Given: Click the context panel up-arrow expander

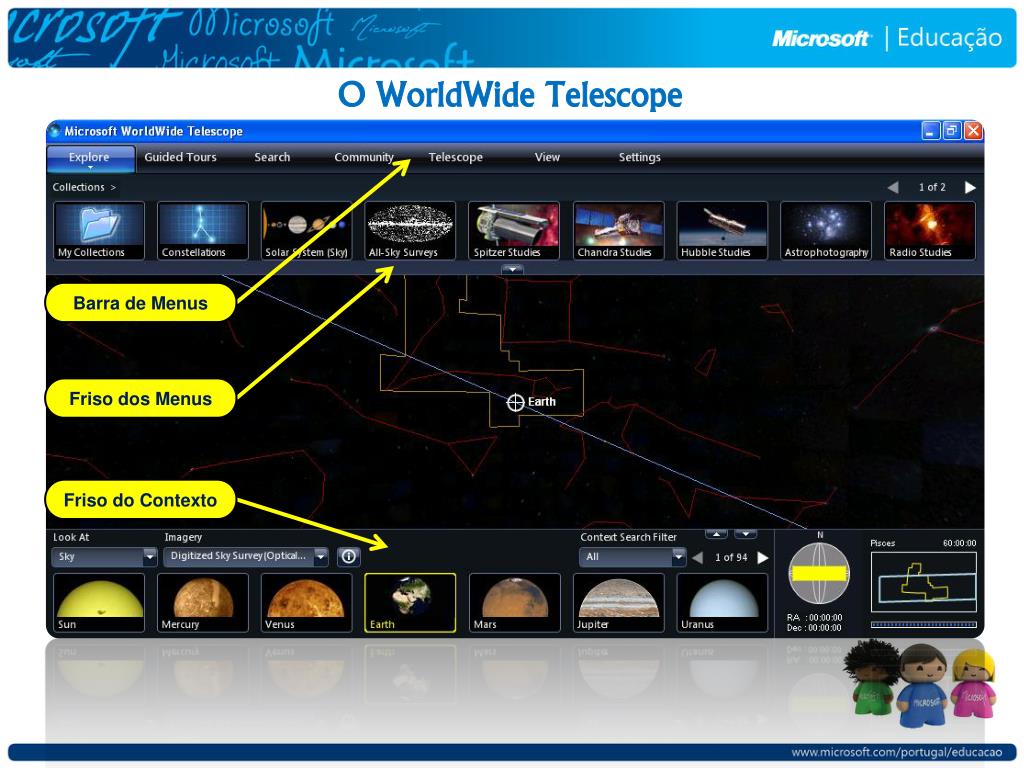Looking at the screenshot, I should [x=716, y=534].
